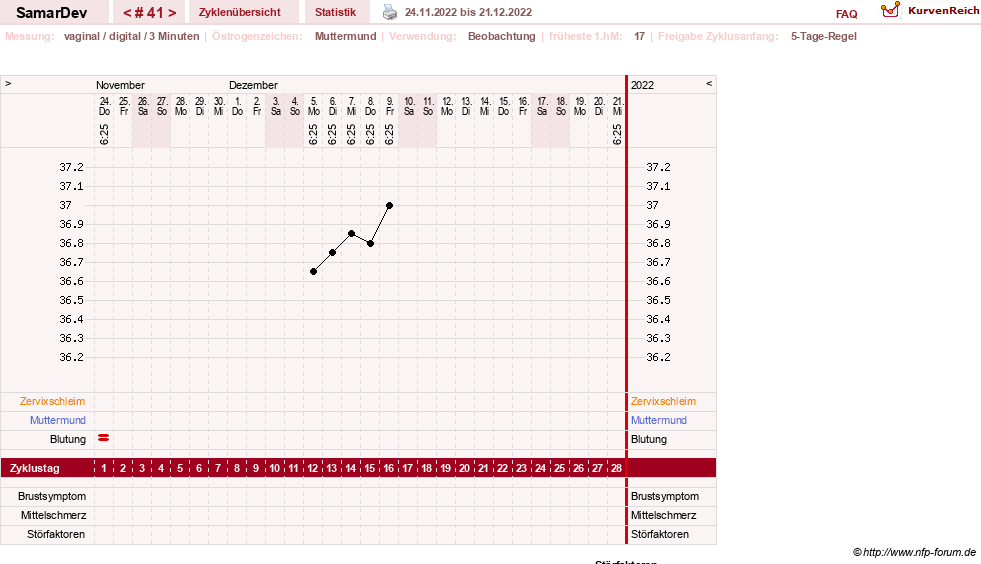981x564 pixels.
Task: Click the Beobachtung usage value
Action: point(502,36)
